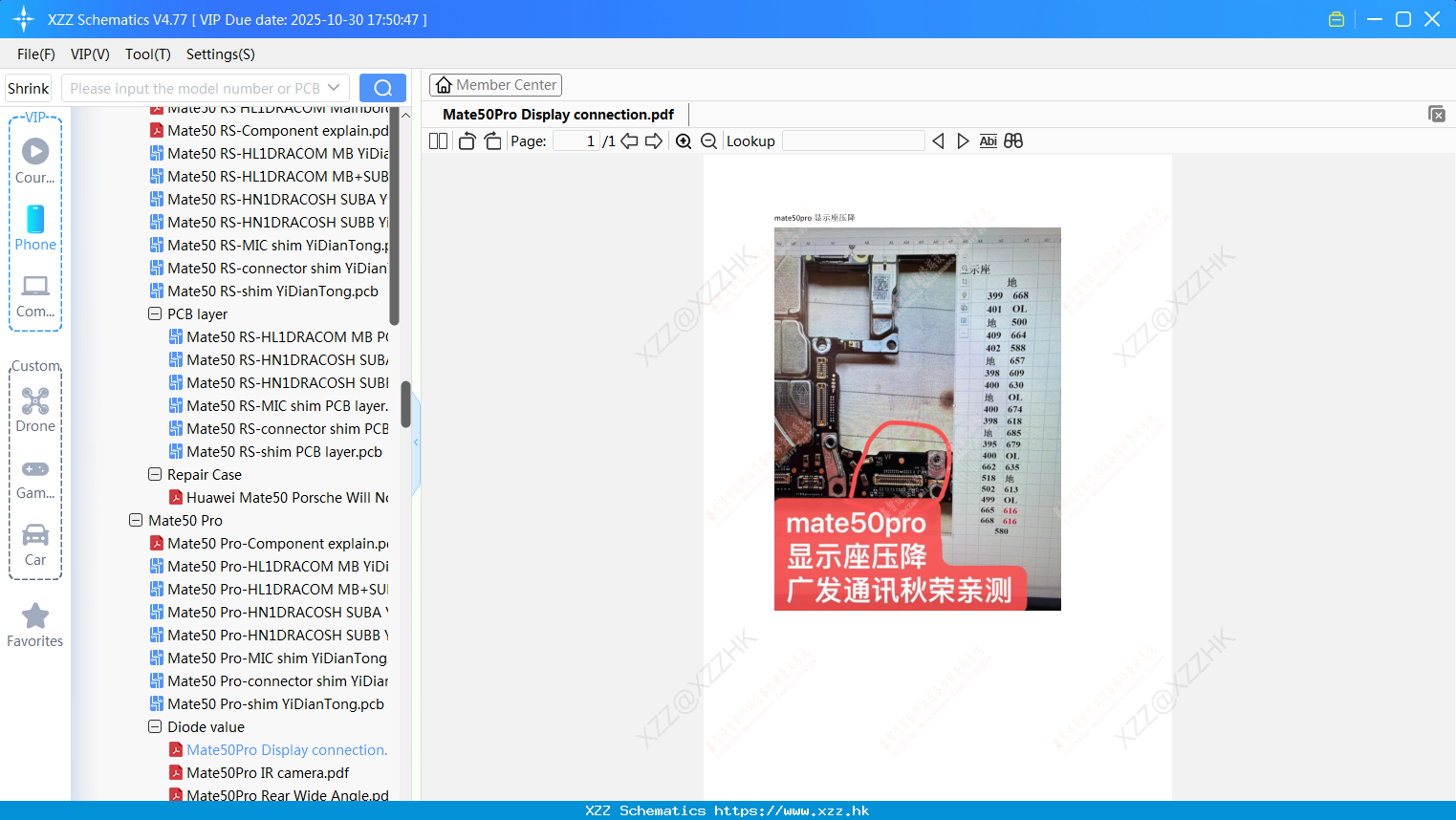Screen dimensions: 1456x820
Task: Rotate the PDF page clockwise
Action: tap(492, 141)
